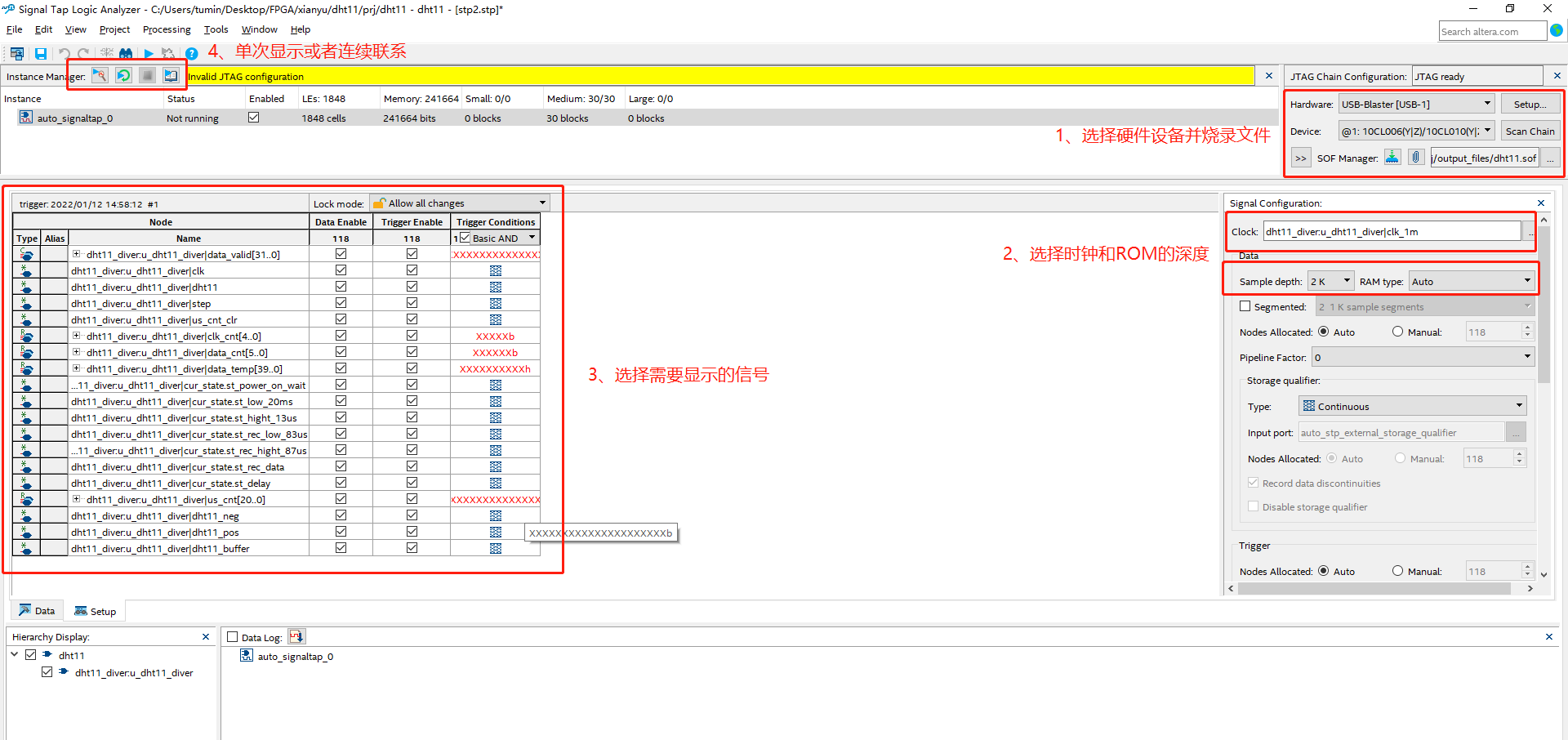Select Manual radio for Nodes Allocated under Data
Screen dimensions: 1568x740
click(1397, 332)
